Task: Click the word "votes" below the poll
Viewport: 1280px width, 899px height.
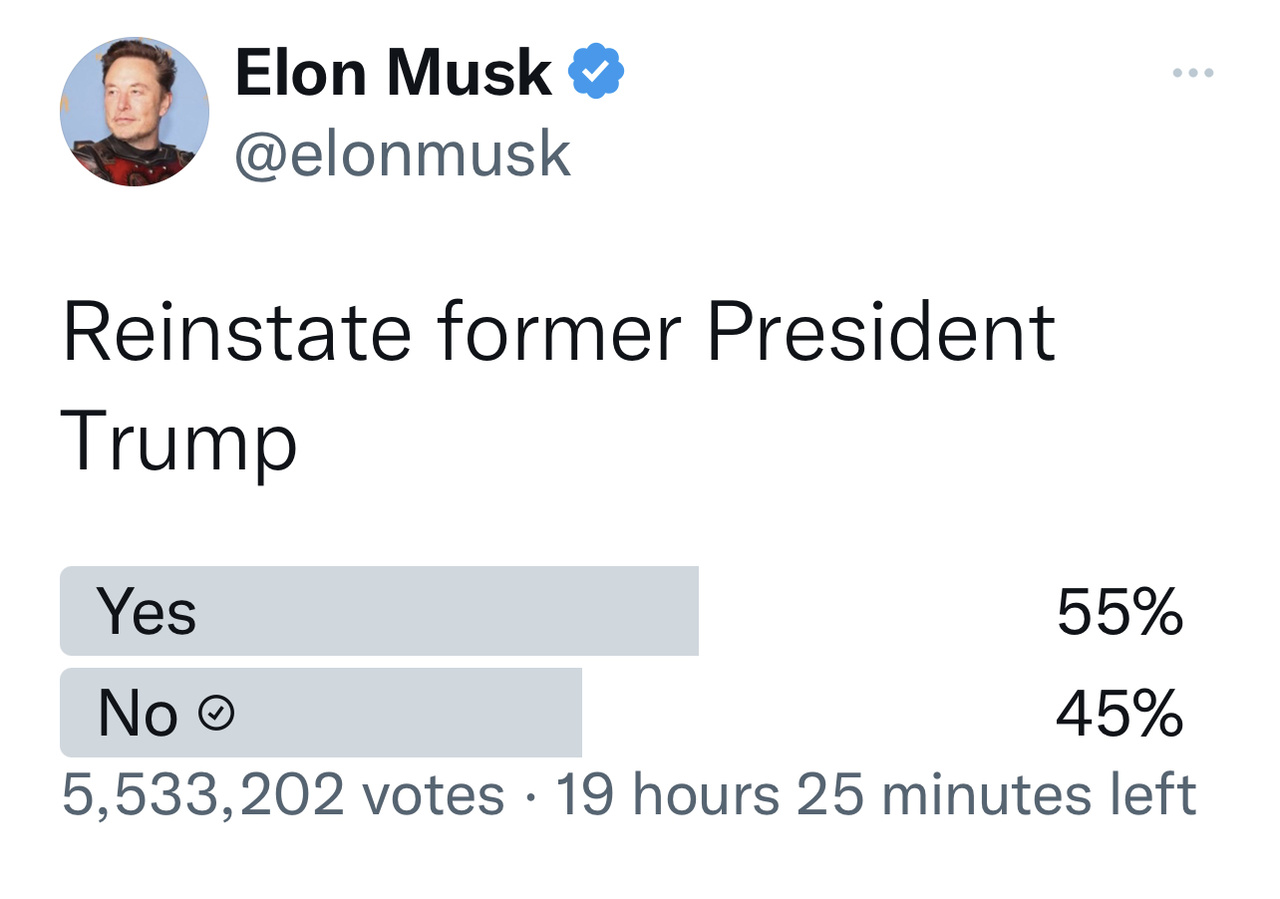Action: click(x=433, y=795)
